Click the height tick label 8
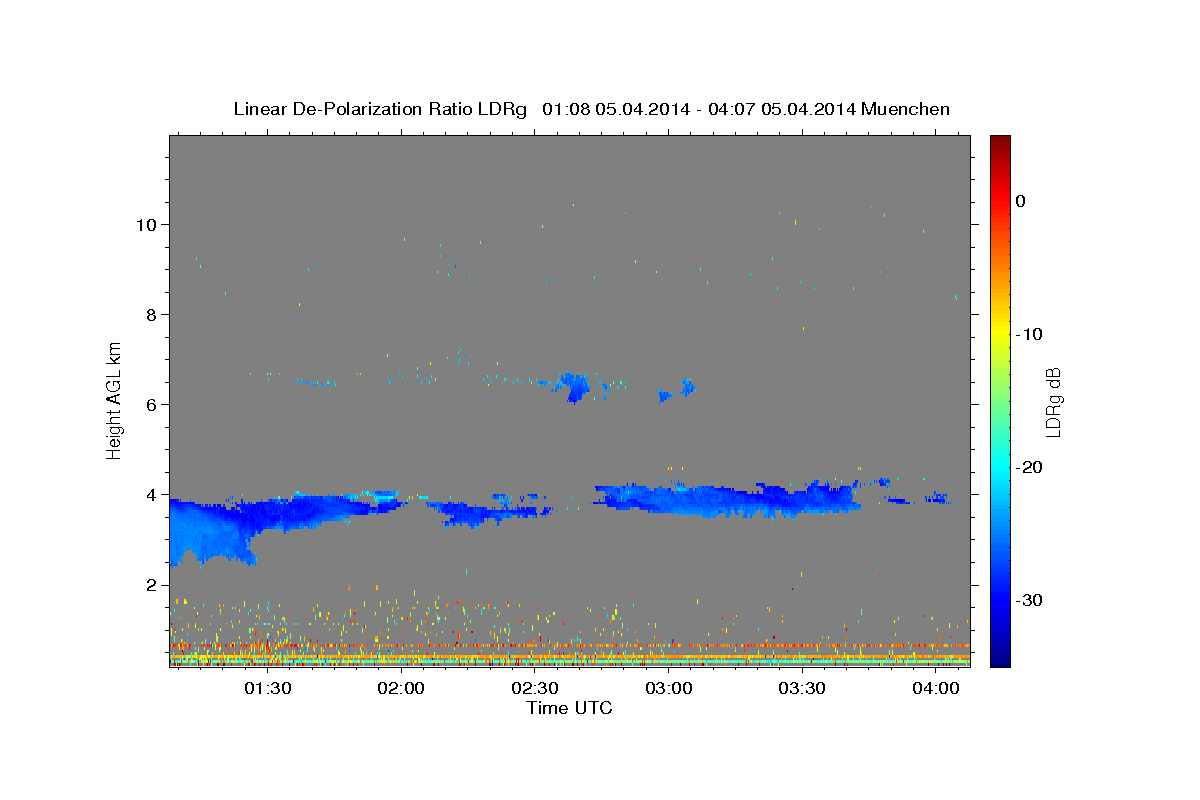1200x800 pixels. pyautogui.click(x=152, y=314)
